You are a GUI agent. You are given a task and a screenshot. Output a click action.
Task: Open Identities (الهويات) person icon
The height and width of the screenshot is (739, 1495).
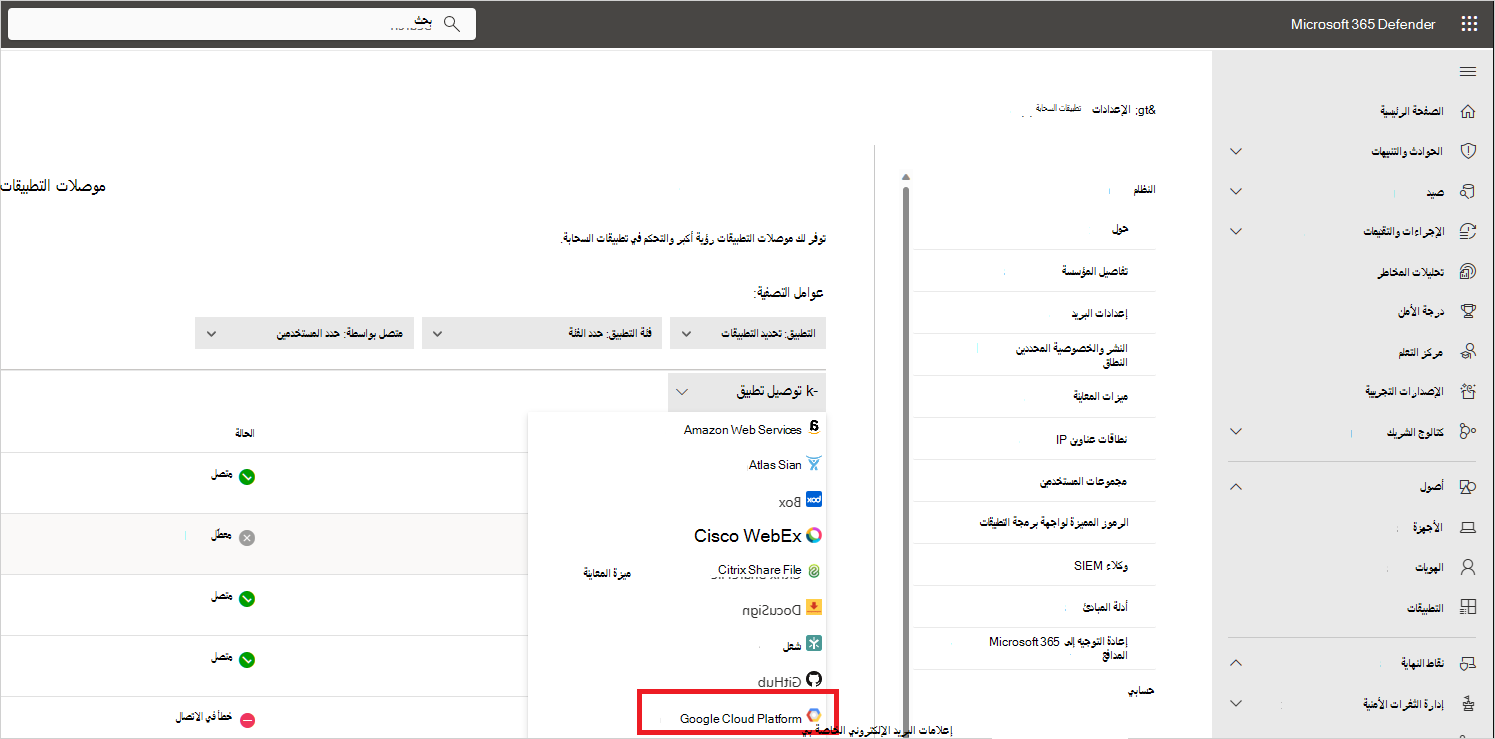click(1468, 567)
